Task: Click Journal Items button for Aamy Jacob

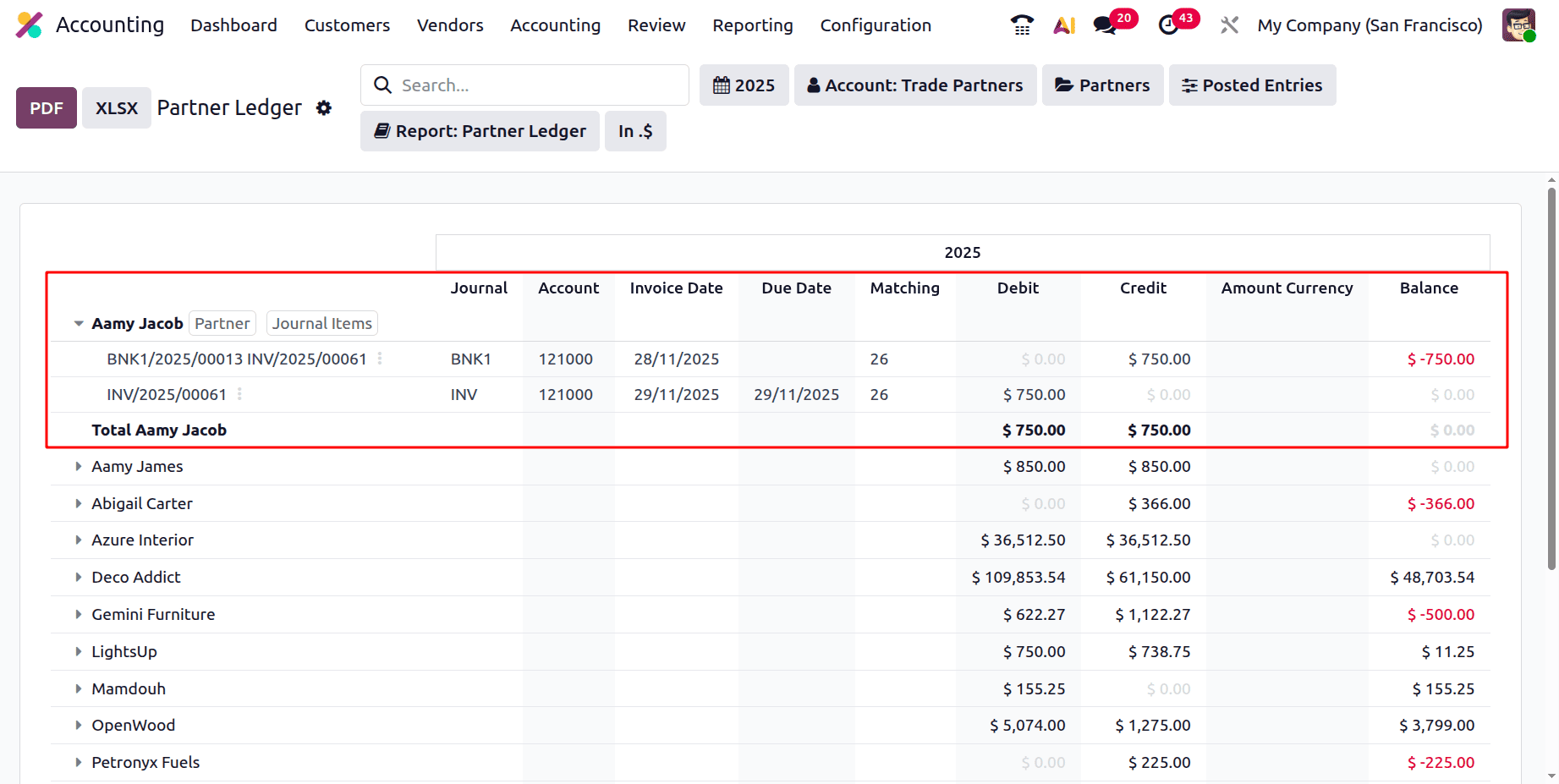Action: click(322, 324)
